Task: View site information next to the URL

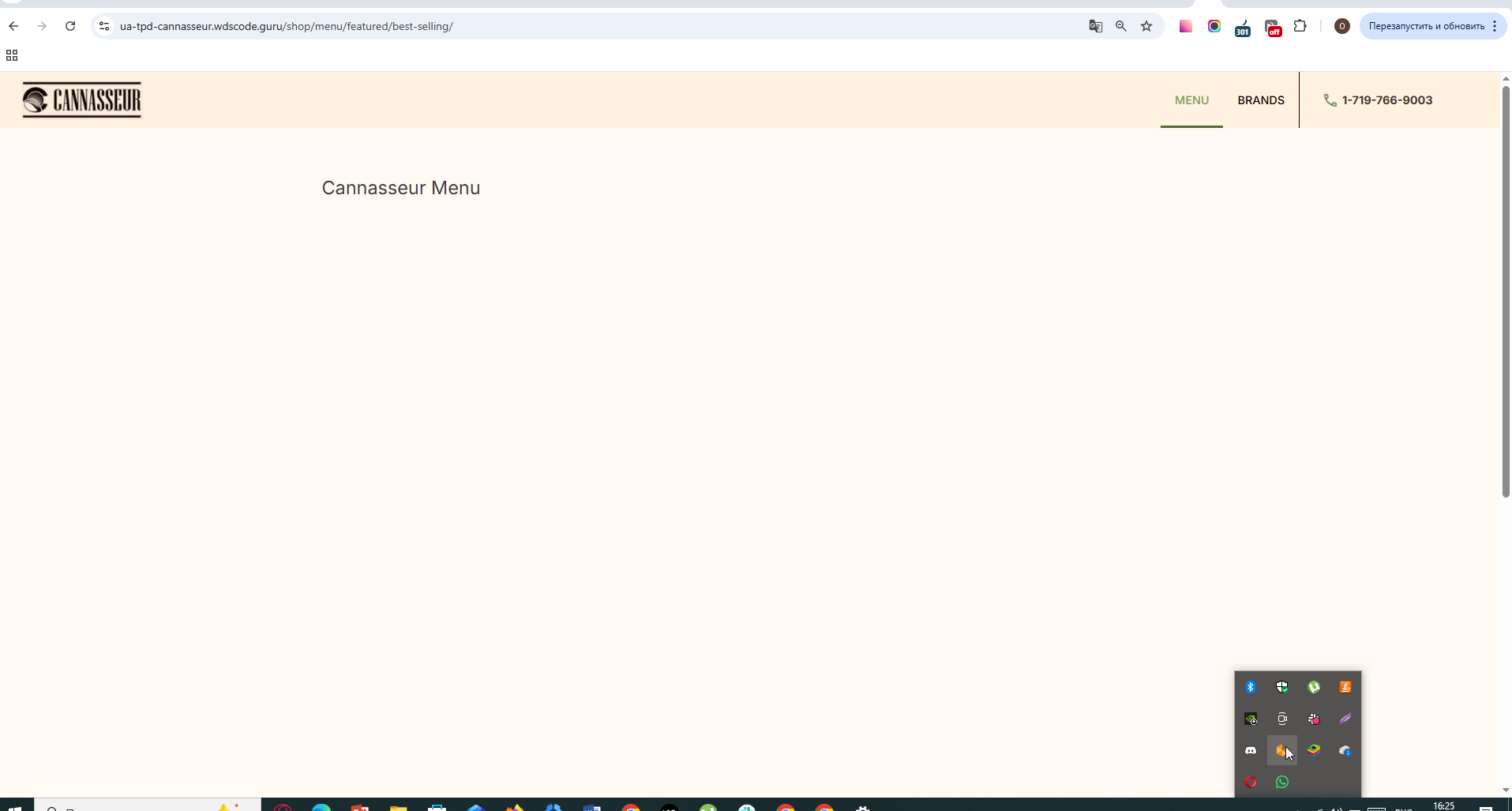Action: (104, 26)
